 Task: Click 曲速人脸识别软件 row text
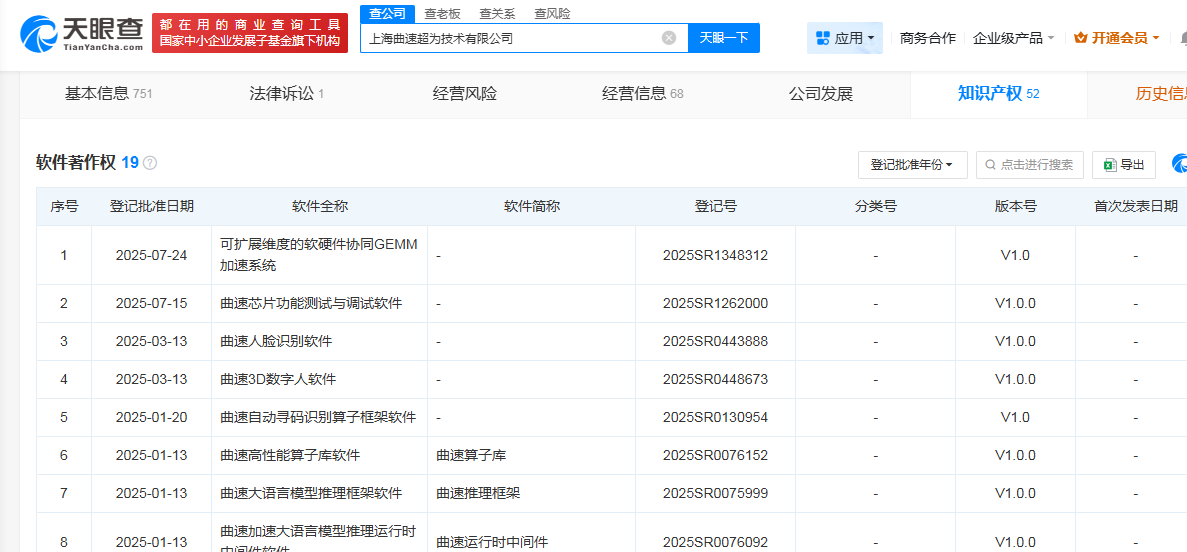(276, 341)
